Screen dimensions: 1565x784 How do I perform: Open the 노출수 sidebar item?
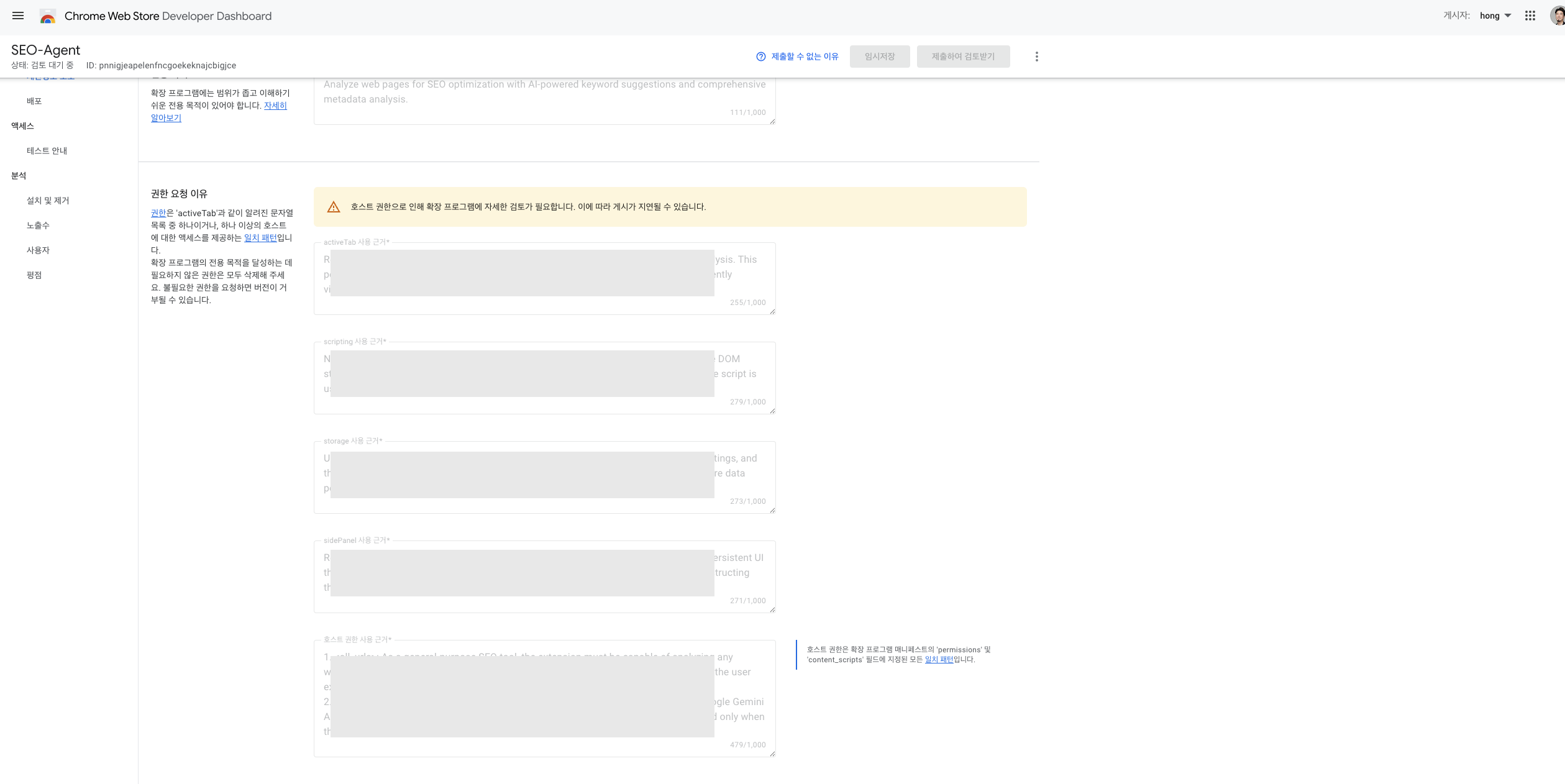click(x=38, y=226)
